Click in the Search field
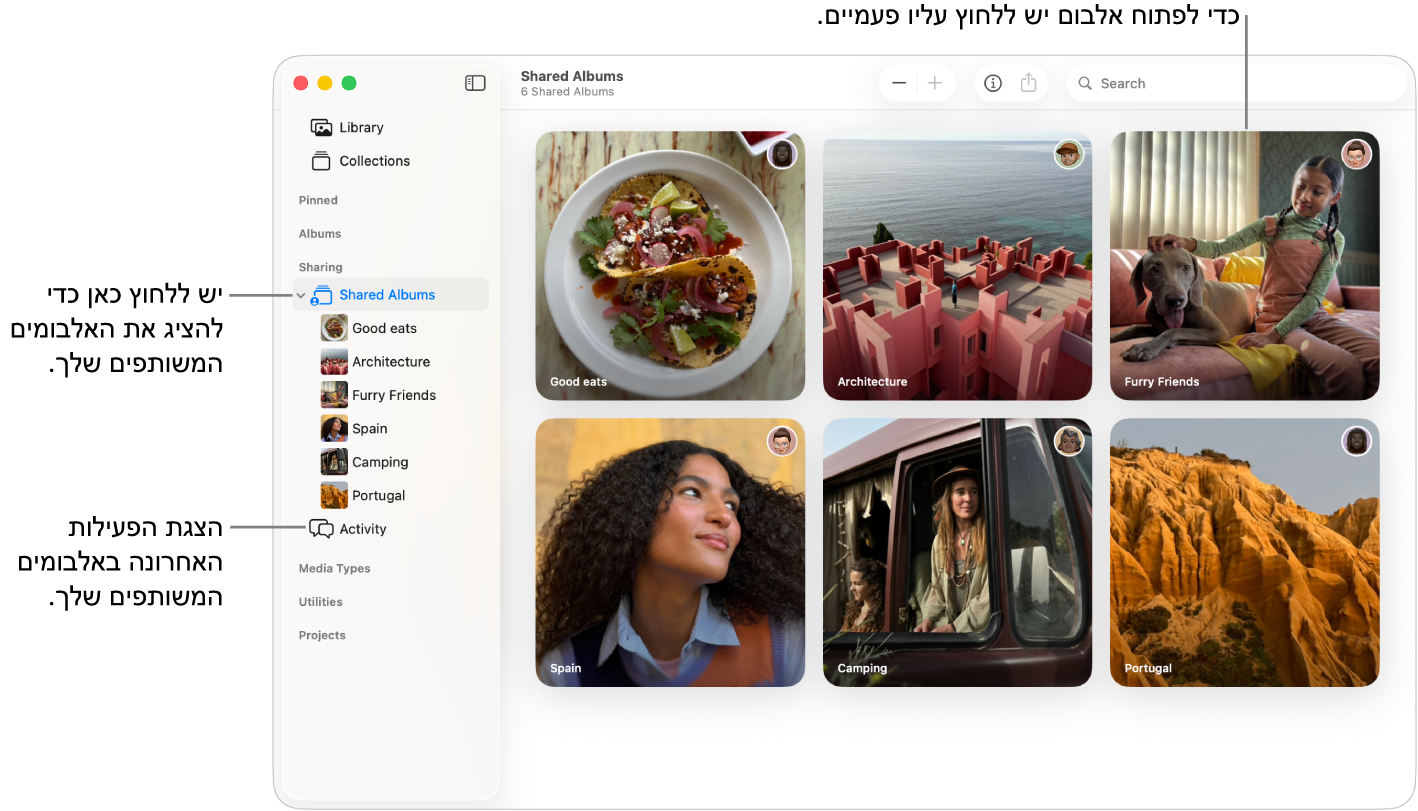The width and height of the screenshot is (1418, 811). pos(1240,83)
